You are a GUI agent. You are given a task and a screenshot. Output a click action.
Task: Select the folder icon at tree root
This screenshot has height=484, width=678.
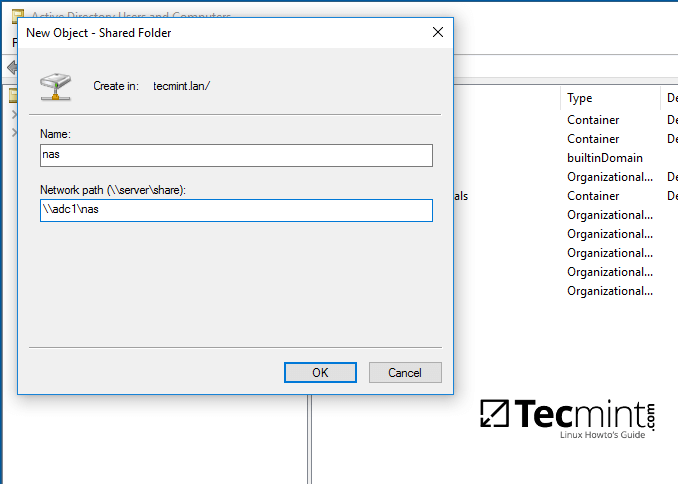pos(13,96)
